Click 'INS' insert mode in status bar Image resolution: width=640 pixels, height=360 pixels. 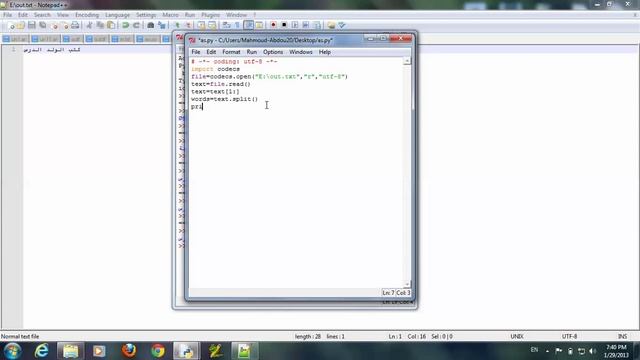tap(622, 337)
